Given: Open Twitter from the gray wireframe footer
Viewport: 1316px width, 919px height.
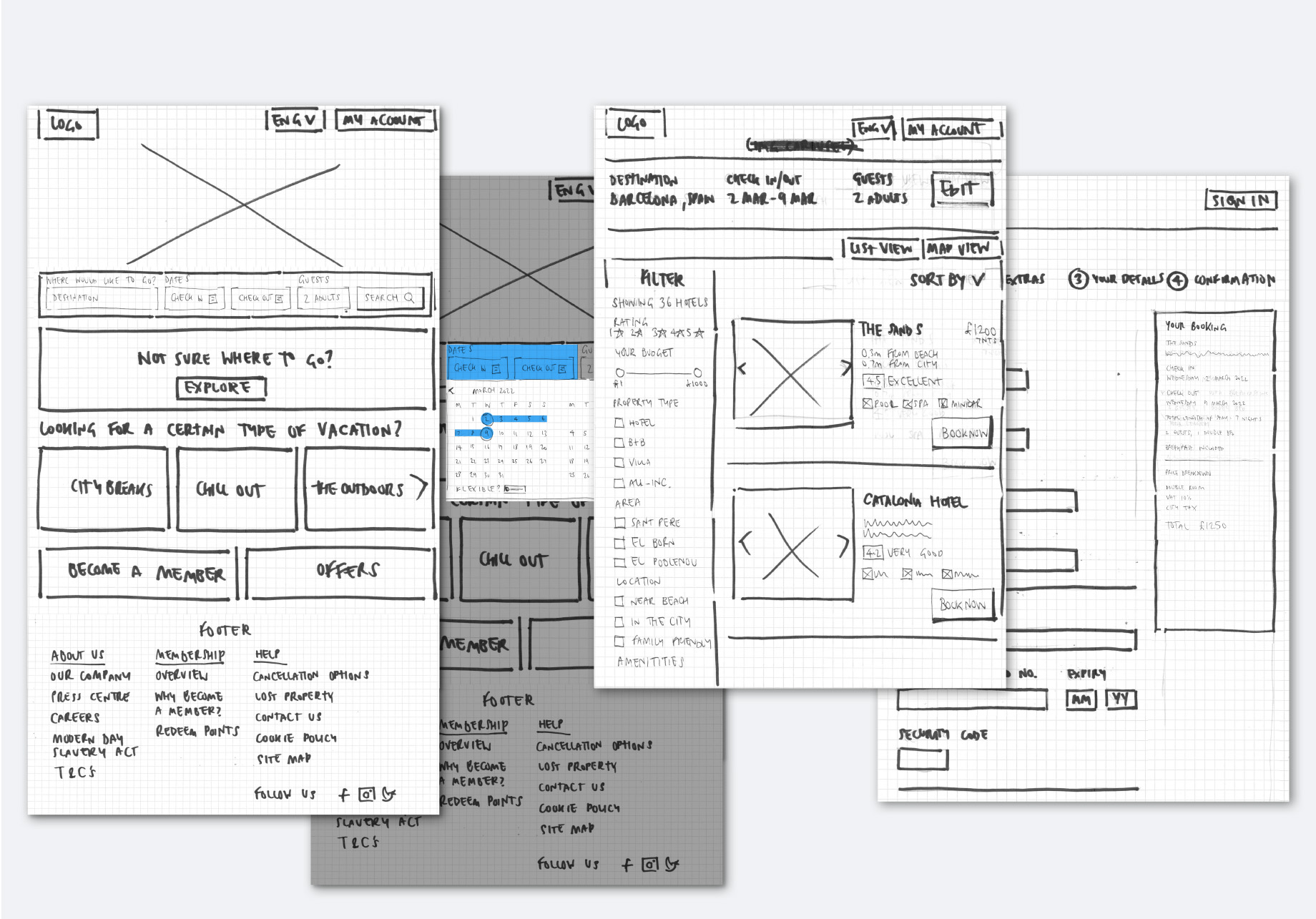Looking at the screenshot, I should pos(672,864).
